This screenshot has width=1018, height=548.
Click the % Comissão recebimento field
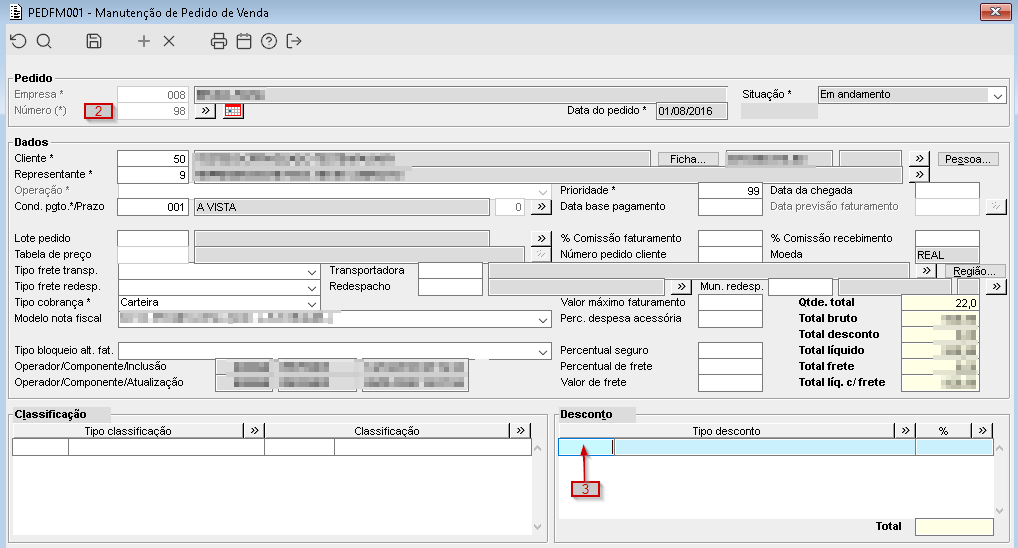coord(947,238)
